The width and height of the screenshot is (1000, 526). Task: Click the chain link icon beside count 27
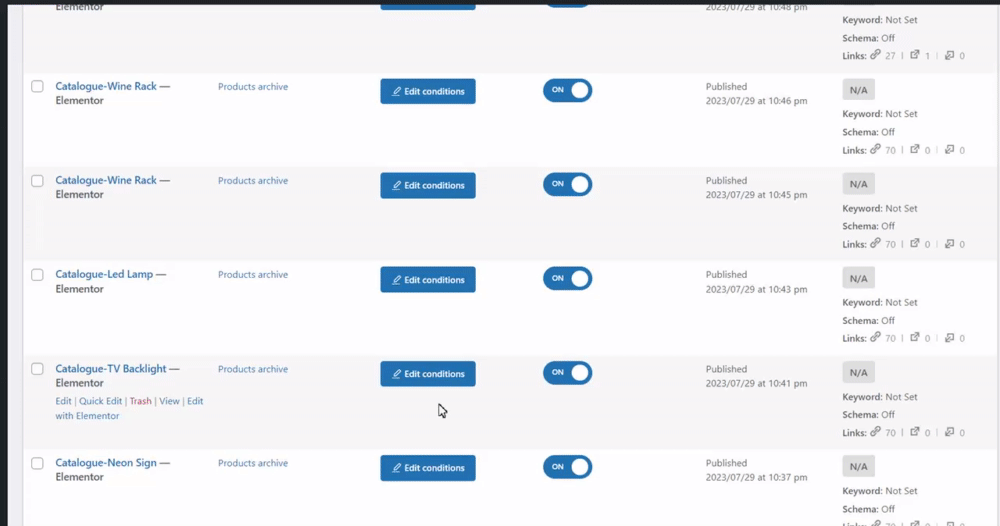(876, 55)
